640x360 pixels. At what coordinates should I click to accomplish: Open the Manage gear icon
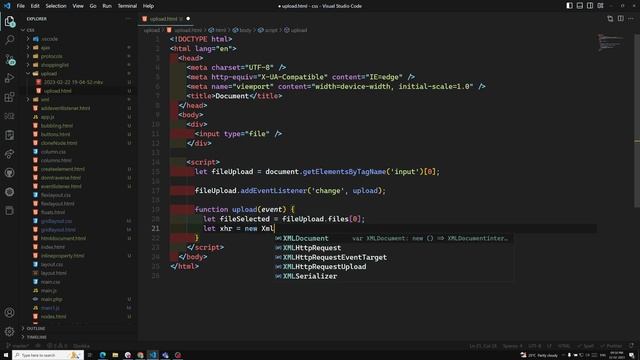9,331
